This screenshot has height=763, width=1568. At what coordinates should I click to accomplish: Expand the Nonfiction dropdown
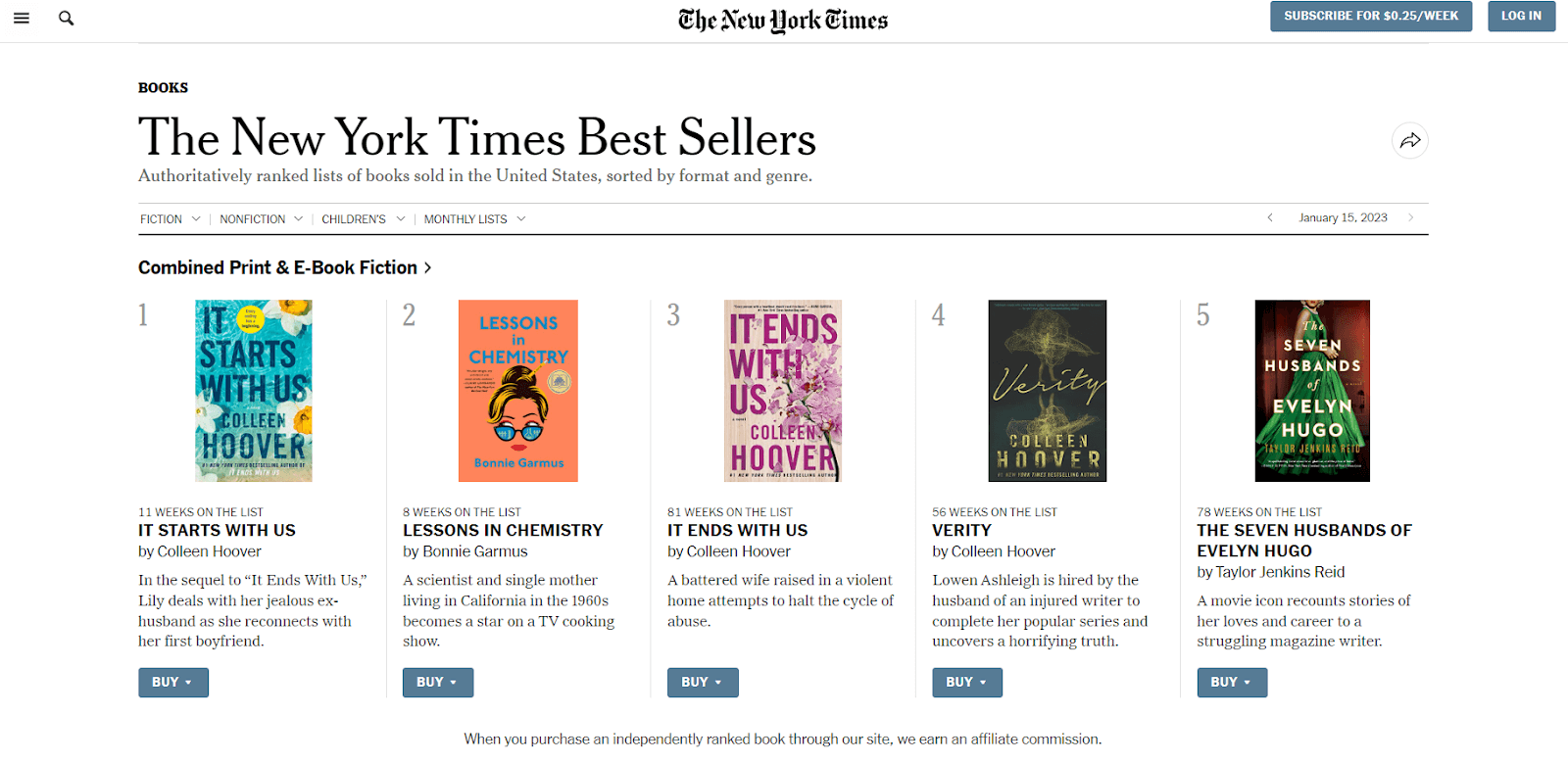click(x=261, y=219)
